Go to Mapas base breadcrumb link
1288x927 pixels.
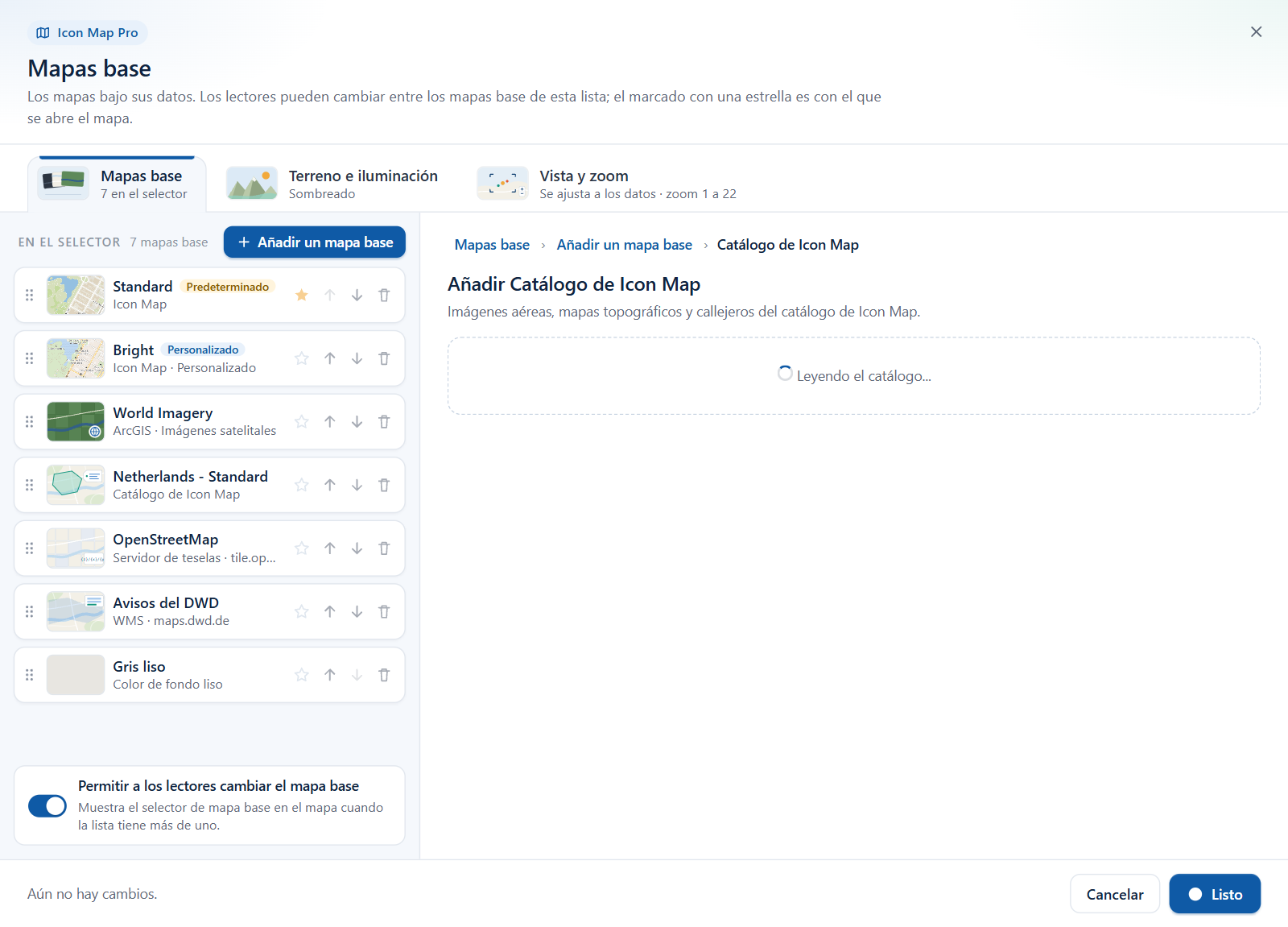tap(492, 245)
